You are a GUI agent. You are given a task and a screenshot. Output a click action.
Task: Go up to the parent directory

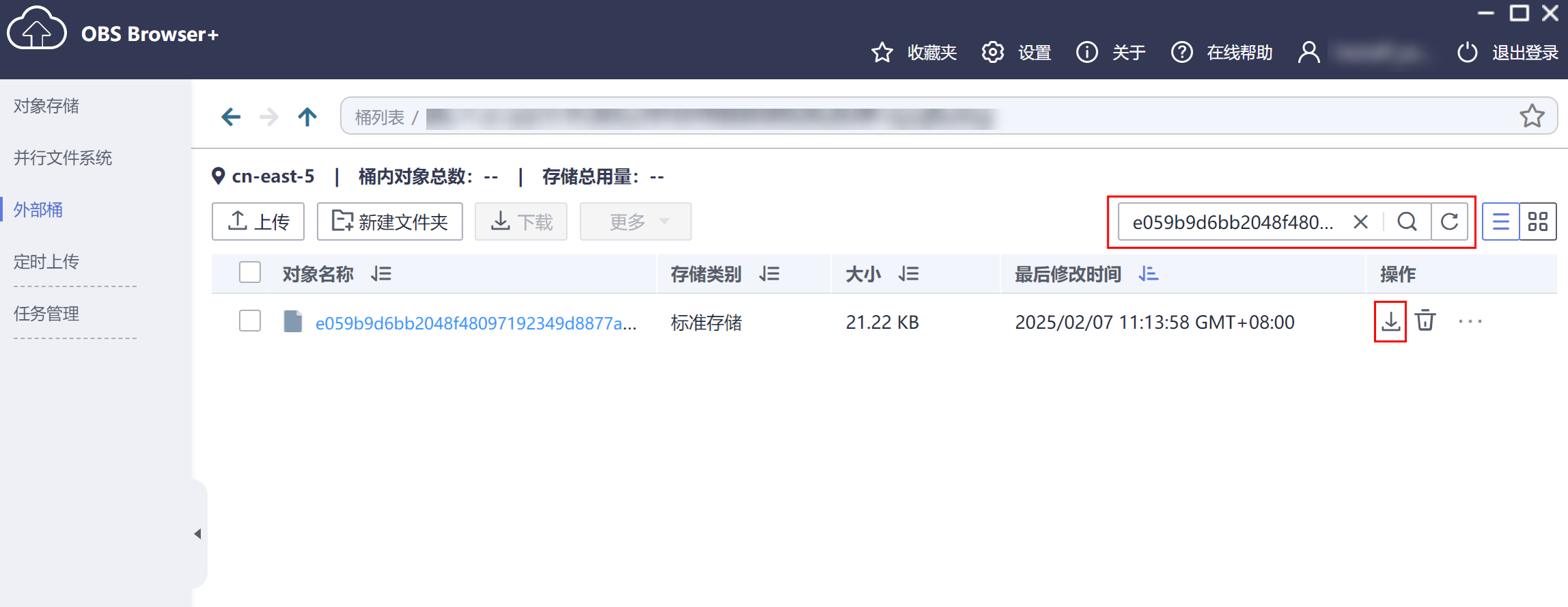(x=307, y=117)
